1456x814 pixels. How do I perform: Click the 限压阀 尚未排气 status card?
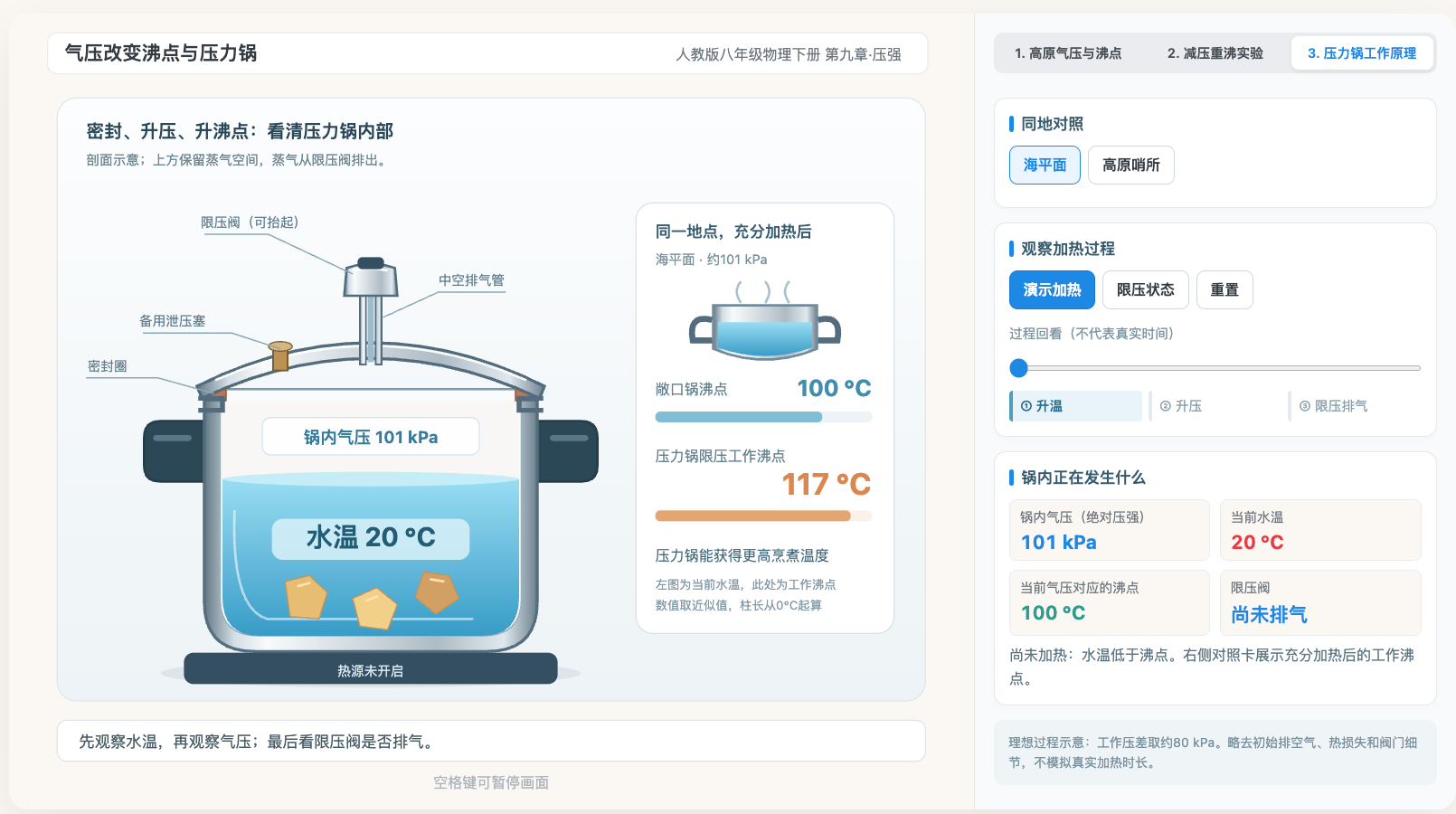click(x=1320, y=602)
